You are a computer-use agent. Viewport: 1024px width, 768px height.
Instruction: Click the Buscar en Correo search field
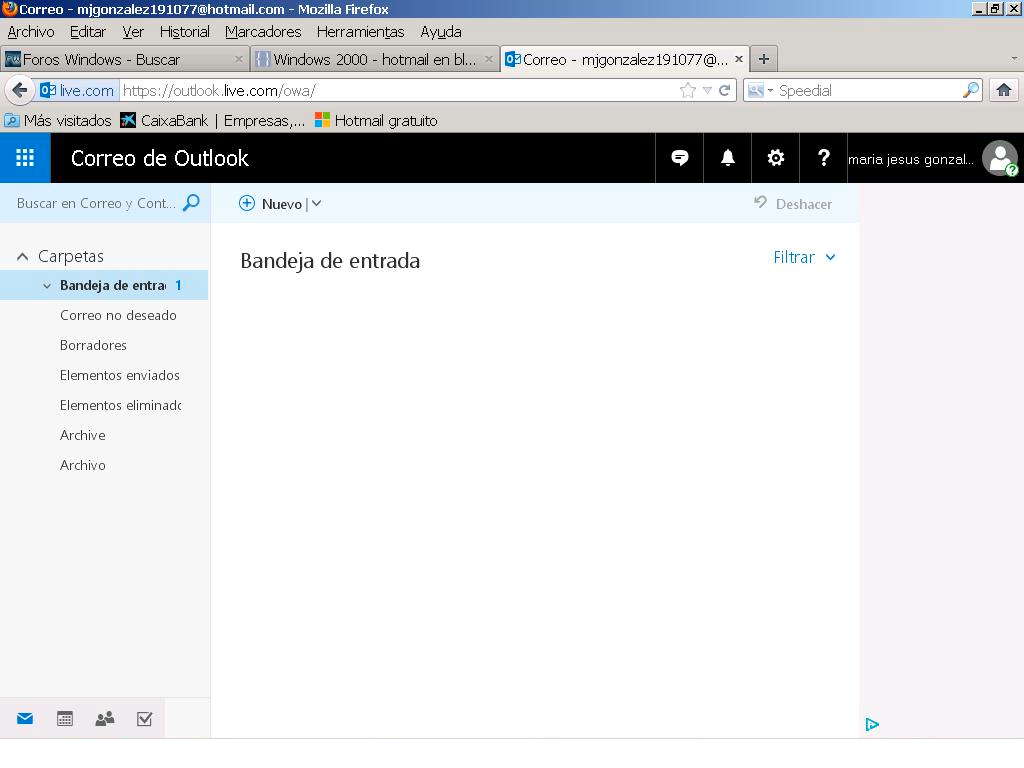(x=96, y=203)
